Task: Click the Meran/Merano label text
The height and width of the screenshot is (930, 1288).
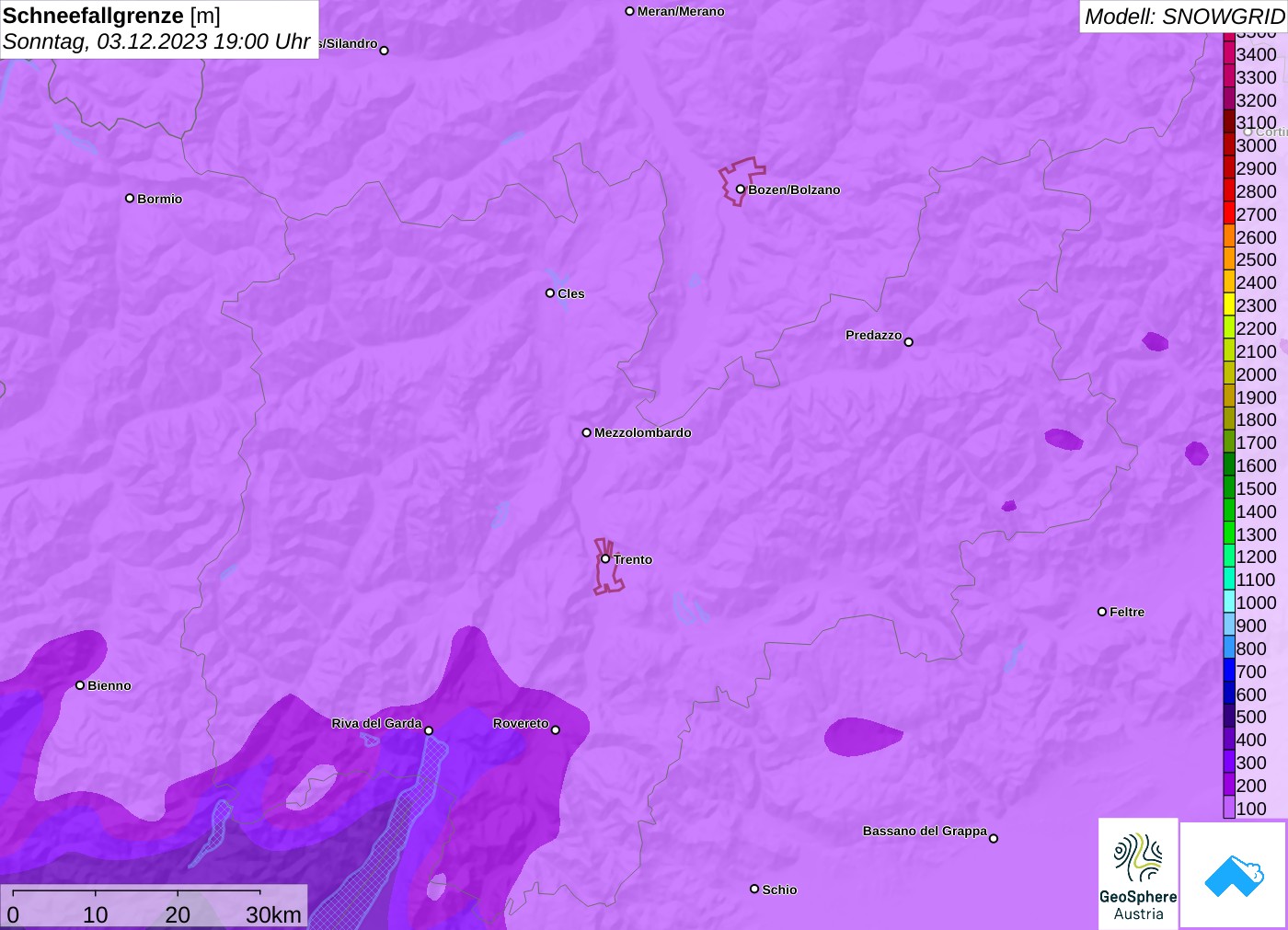Action: (x=681, y=11)
